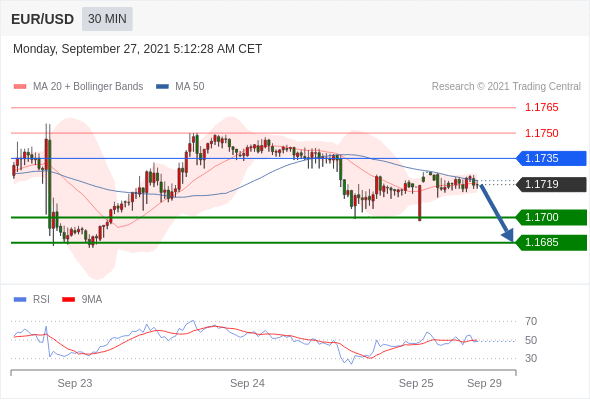Click the 'Sep 24' date axis label
This screenshot has height=400, width=590.
click(247, 383)
